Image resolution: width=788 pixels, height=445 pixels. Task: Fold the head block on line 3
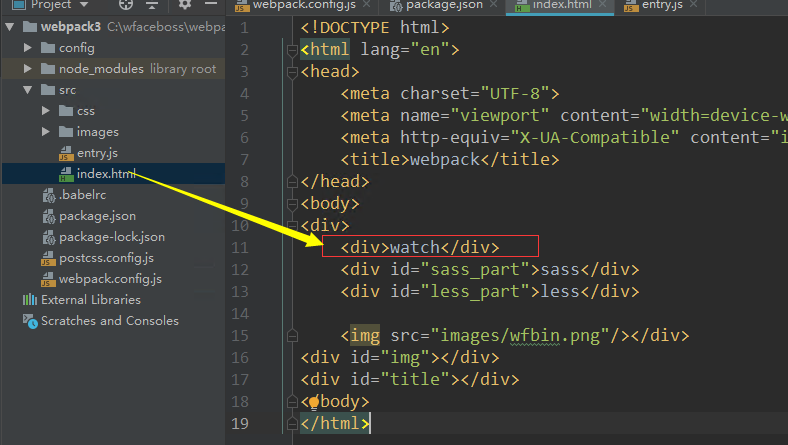pyautogui.click(x=292, y=72)
